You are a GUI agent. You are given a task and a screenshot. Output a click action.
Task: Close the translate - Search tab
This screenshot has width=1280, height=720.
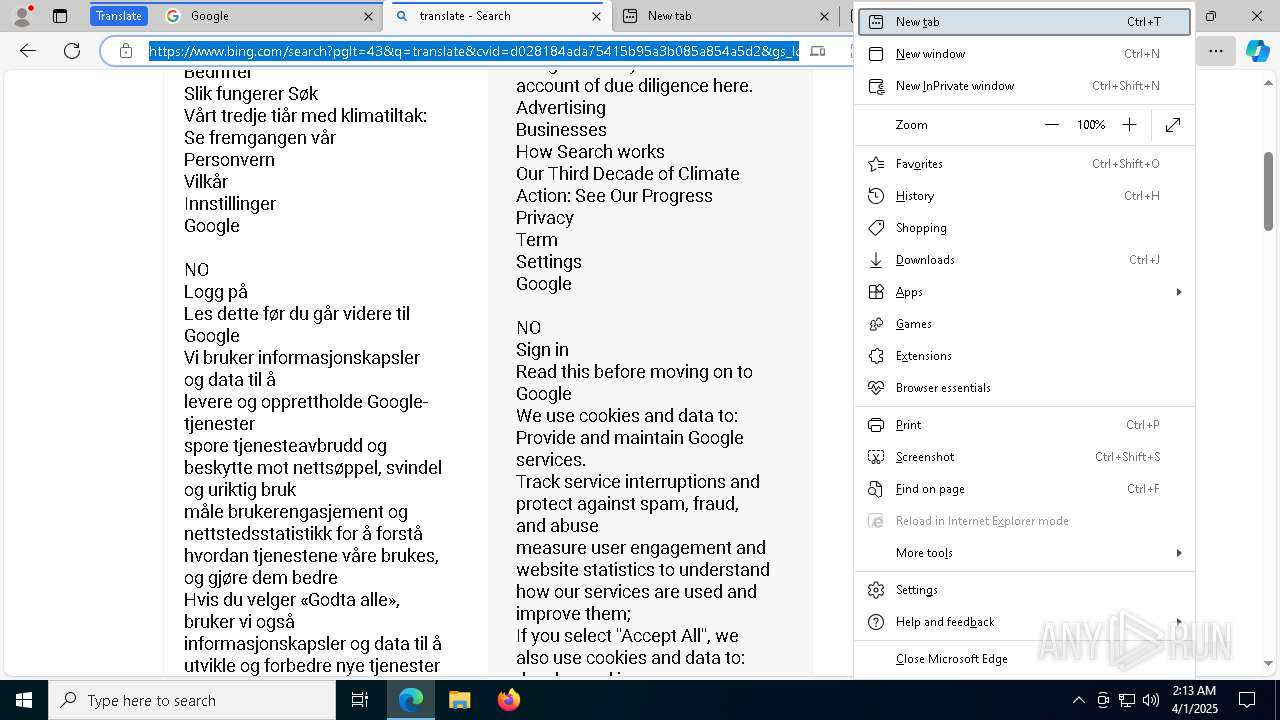[x=597, y=16]
